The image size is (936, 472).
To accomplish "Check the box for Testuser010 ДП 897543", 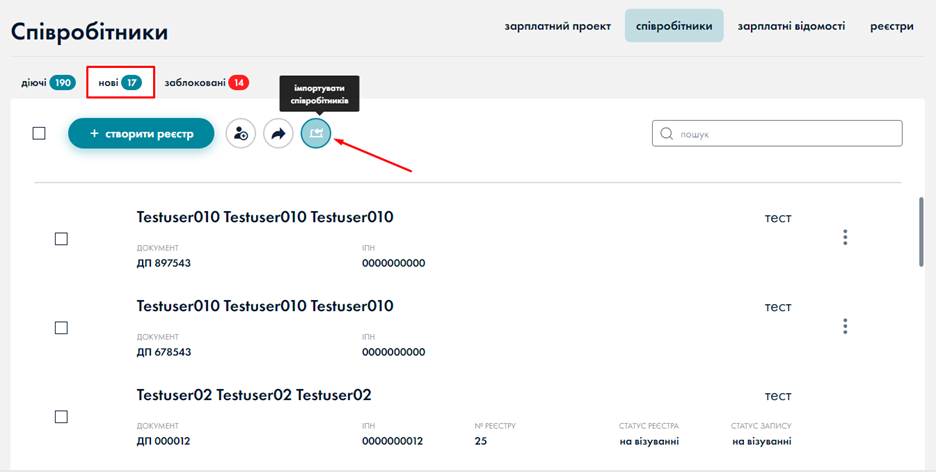I will click(x=61, y=239).
